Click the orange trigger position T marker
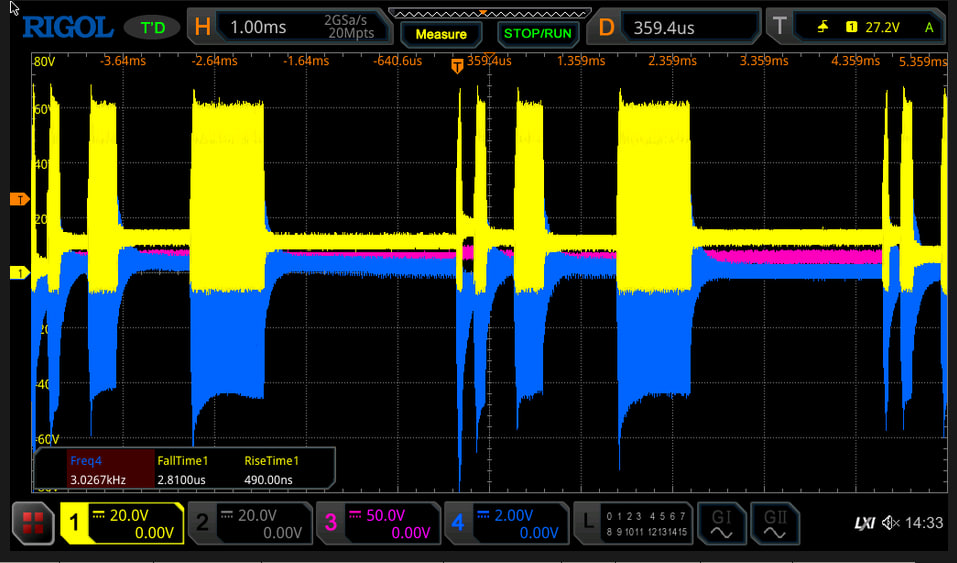 (457, 67)
